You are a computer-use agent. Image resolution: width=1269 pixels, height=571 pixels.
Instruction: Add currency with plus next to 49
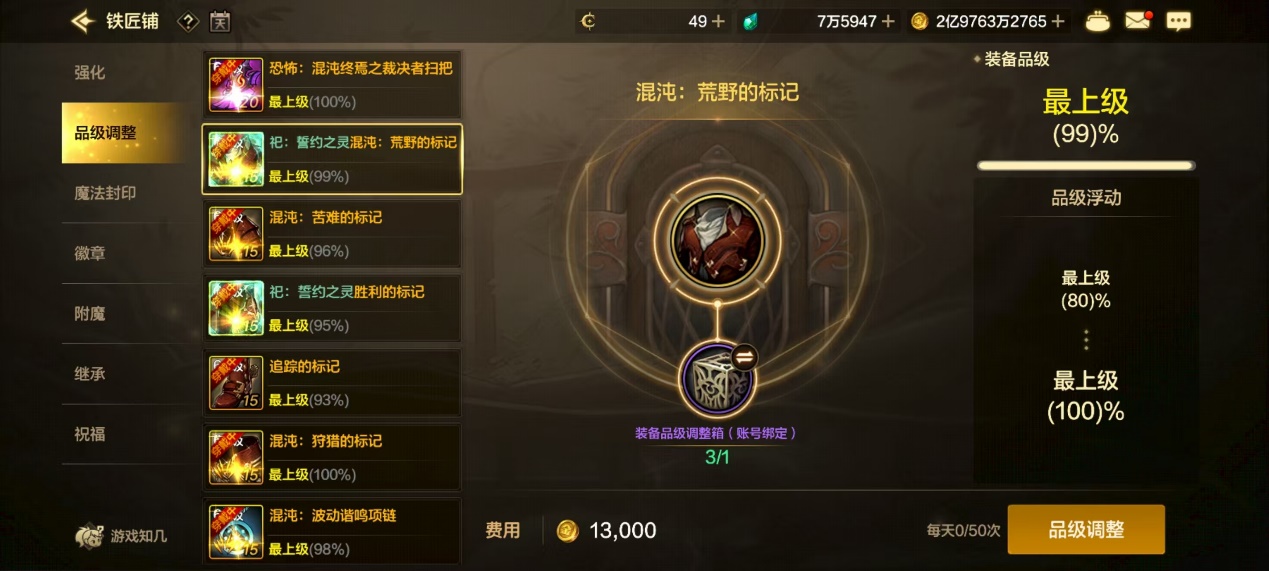pyautogui.click(x=718, y=21)
